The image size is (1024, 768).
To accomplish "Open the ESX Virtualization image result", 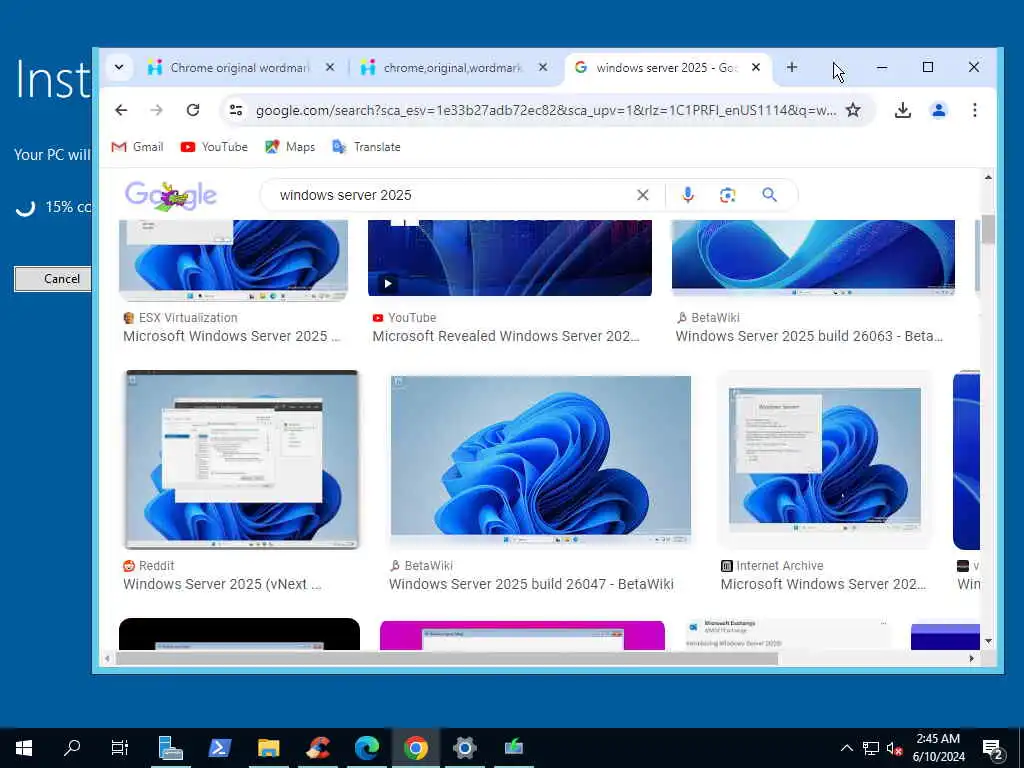I will coord(233,260).
